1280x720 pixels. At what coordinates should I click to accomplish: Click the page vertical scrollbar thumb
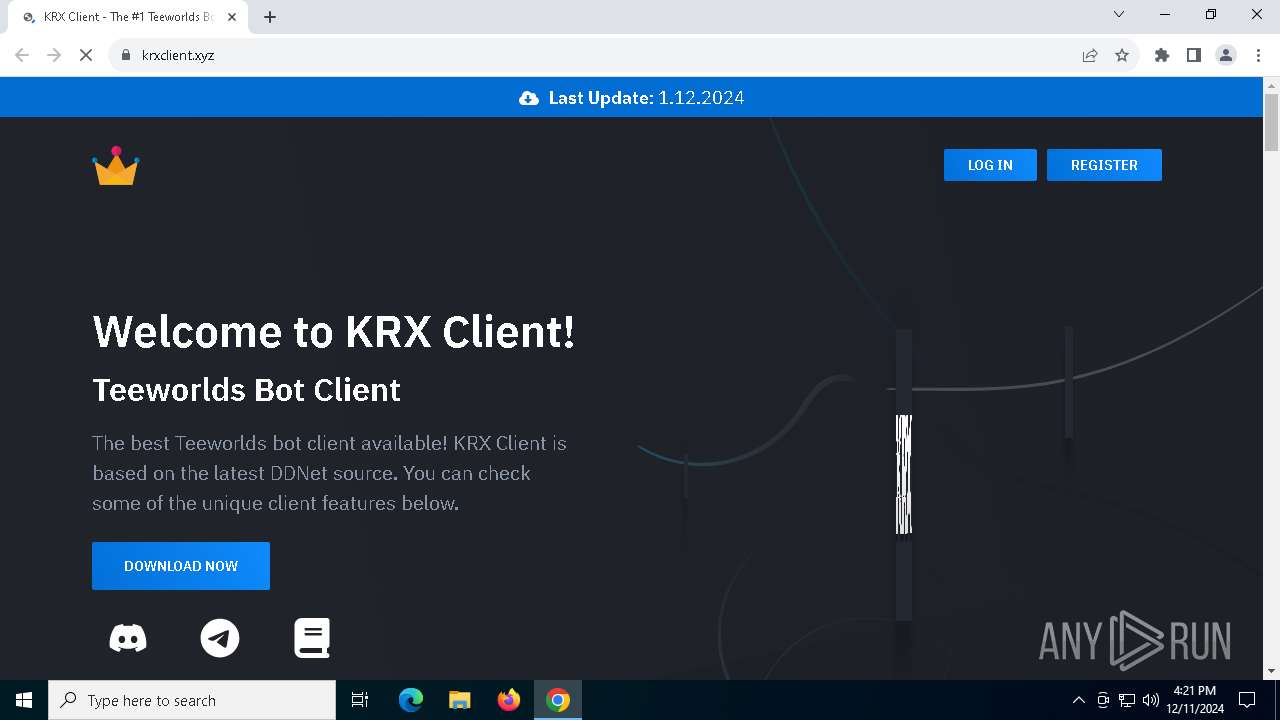click(1272, 122)
